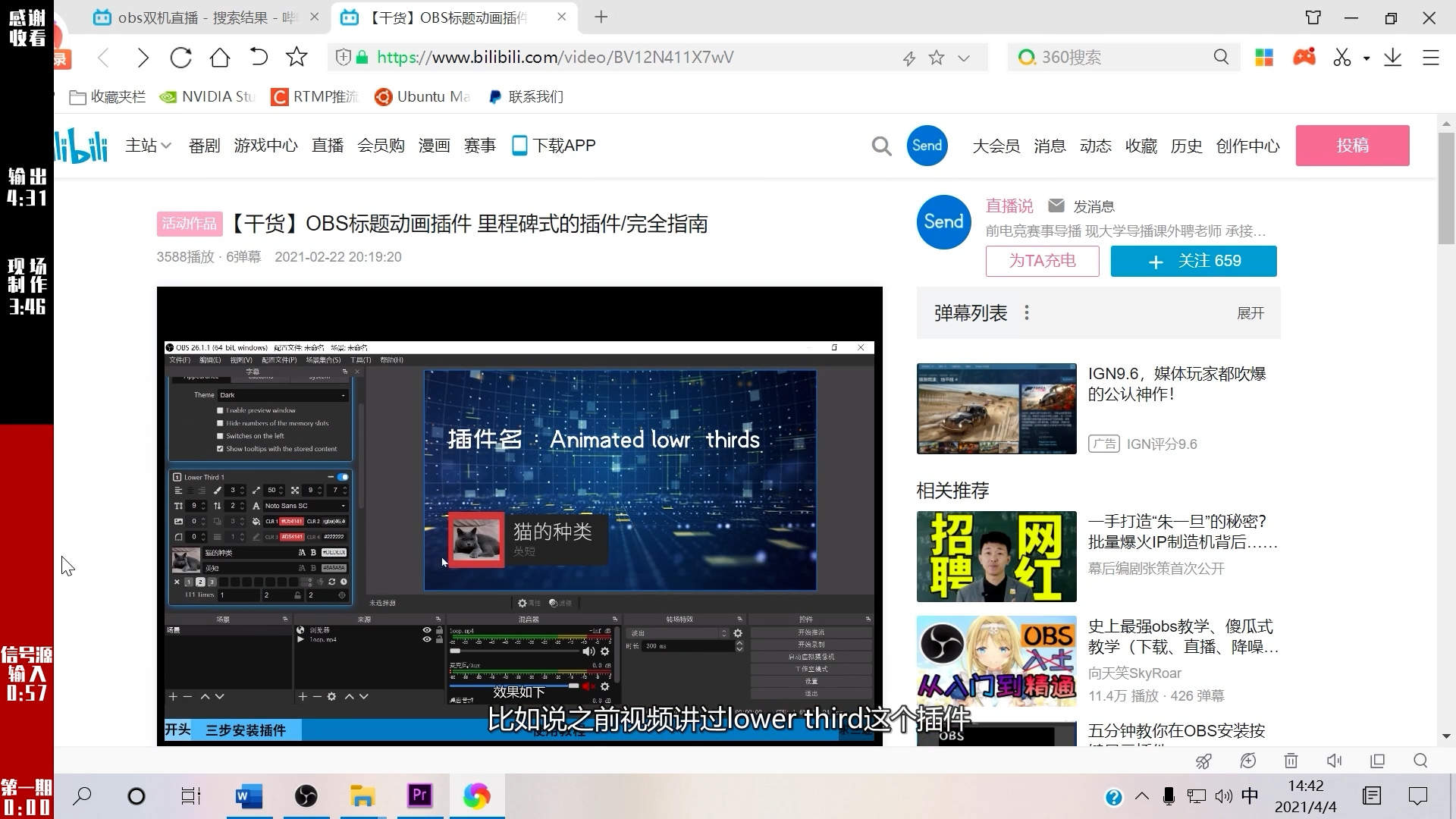The height and width of the screenshot is (819, 1456).
Task: Click the pink 投稿 button
Action: tap(1352, 145)
